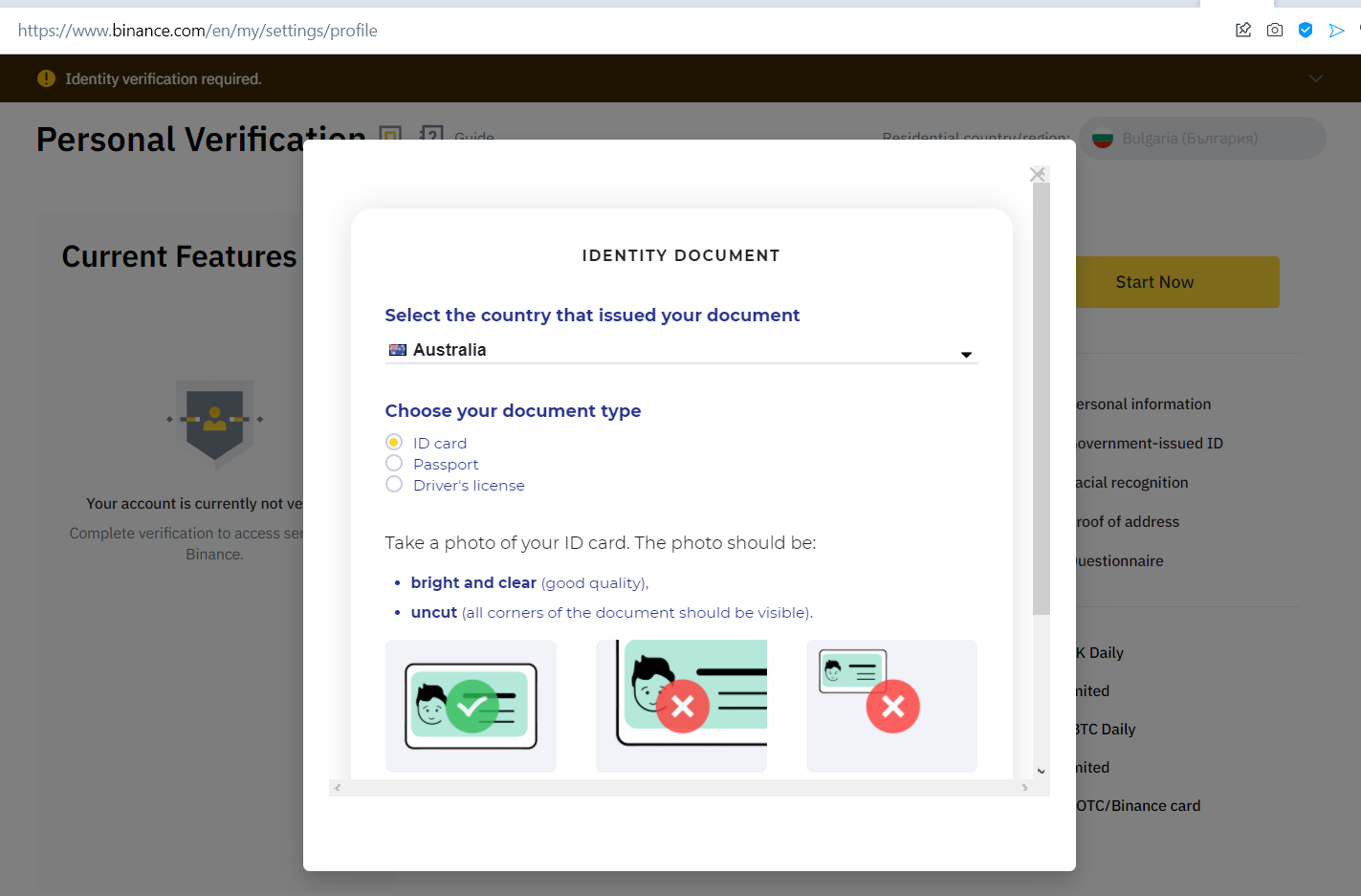
Task: Click the Bulgaria flag icon
Action: pos(1103,139)
